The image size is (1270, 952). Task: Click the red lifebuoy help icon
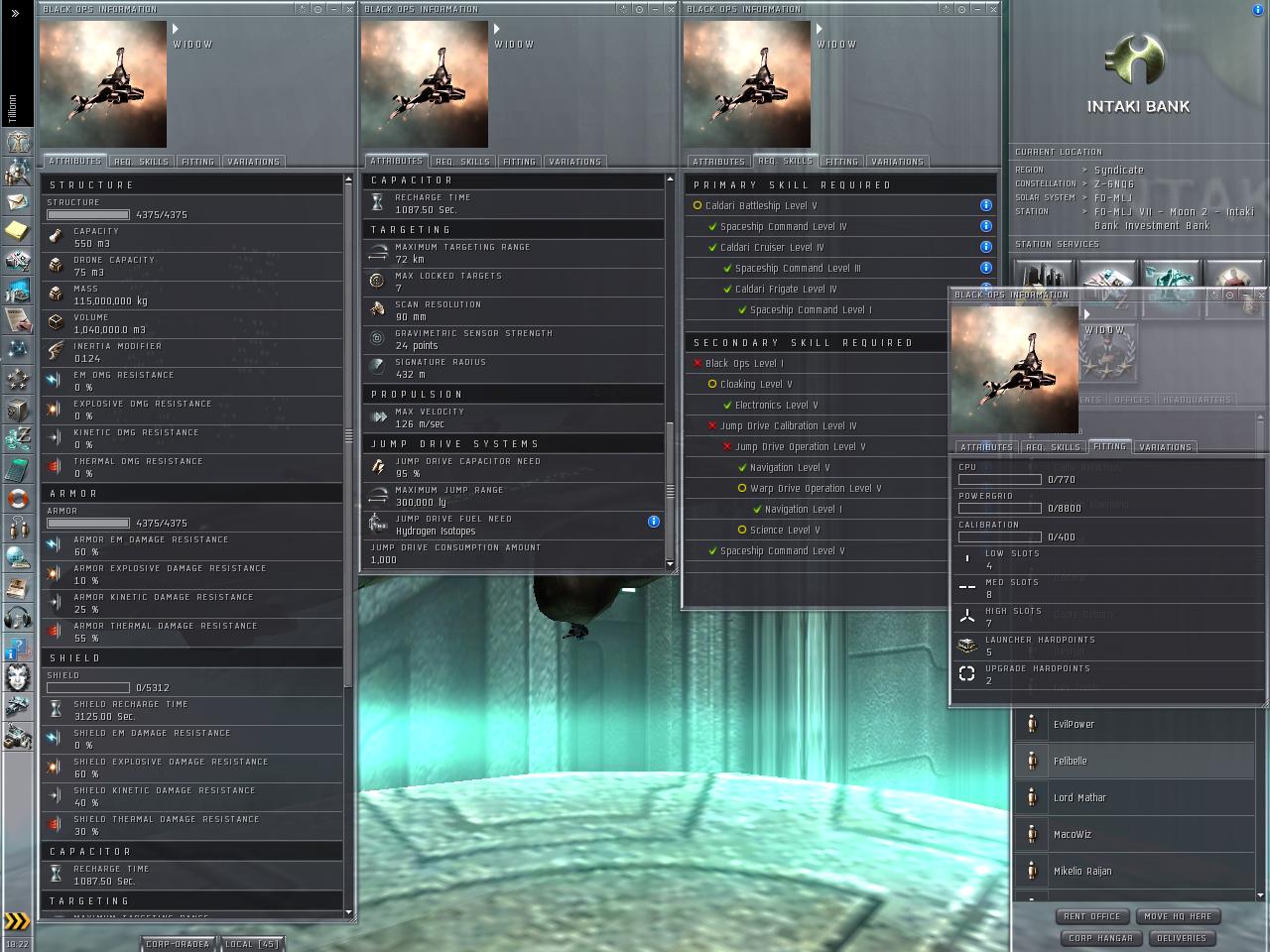coord(17,498)
